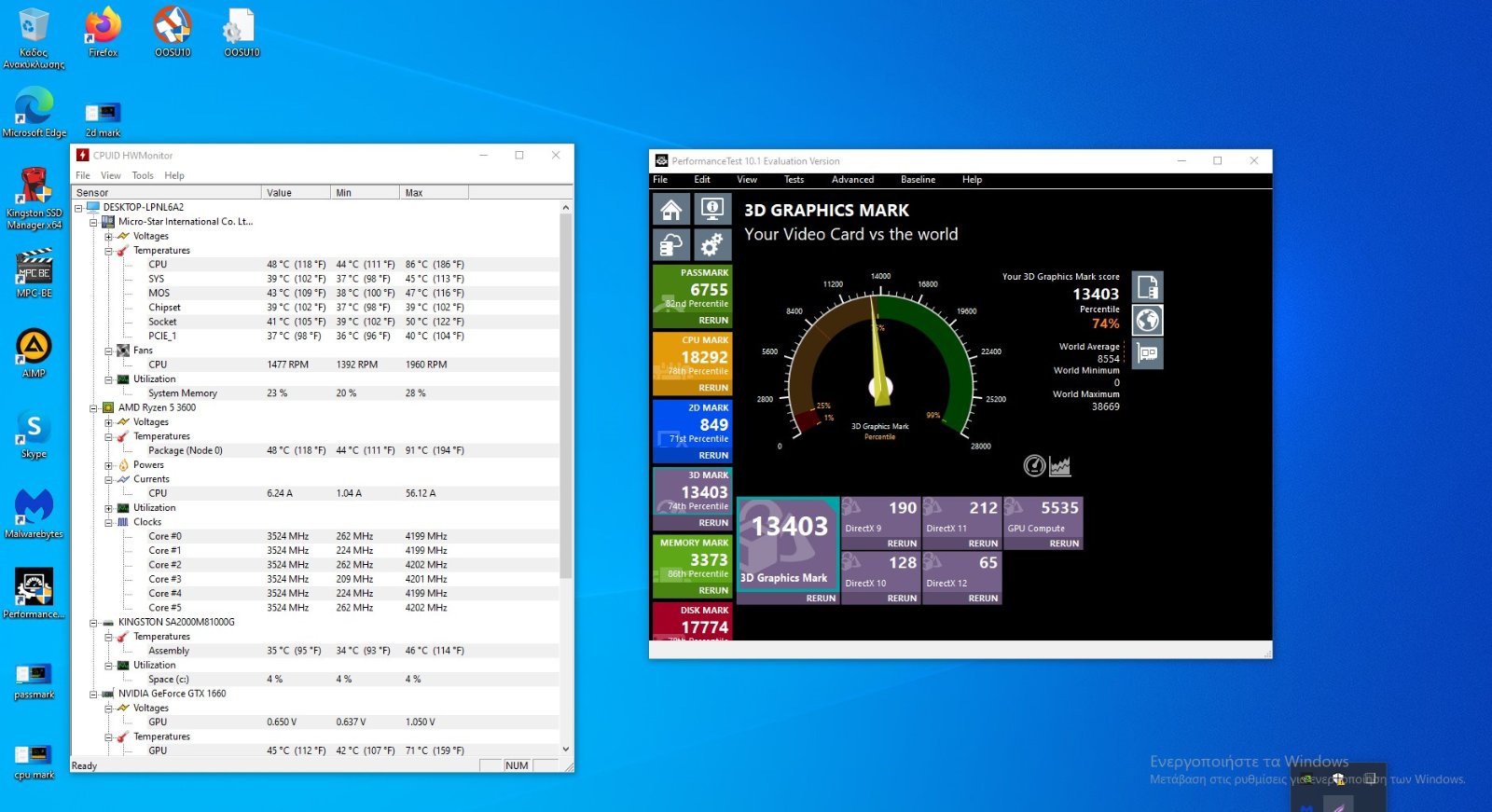Open the PerformanceTest desktop shortcut

coord(35,595)
